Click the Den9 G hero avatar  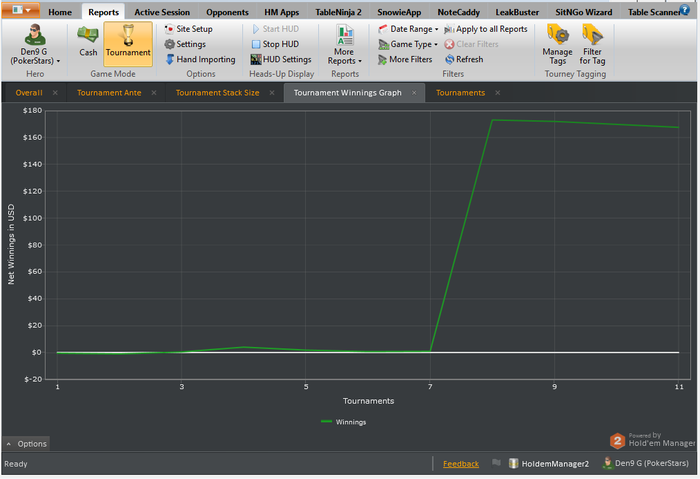(x=35, y=35)
